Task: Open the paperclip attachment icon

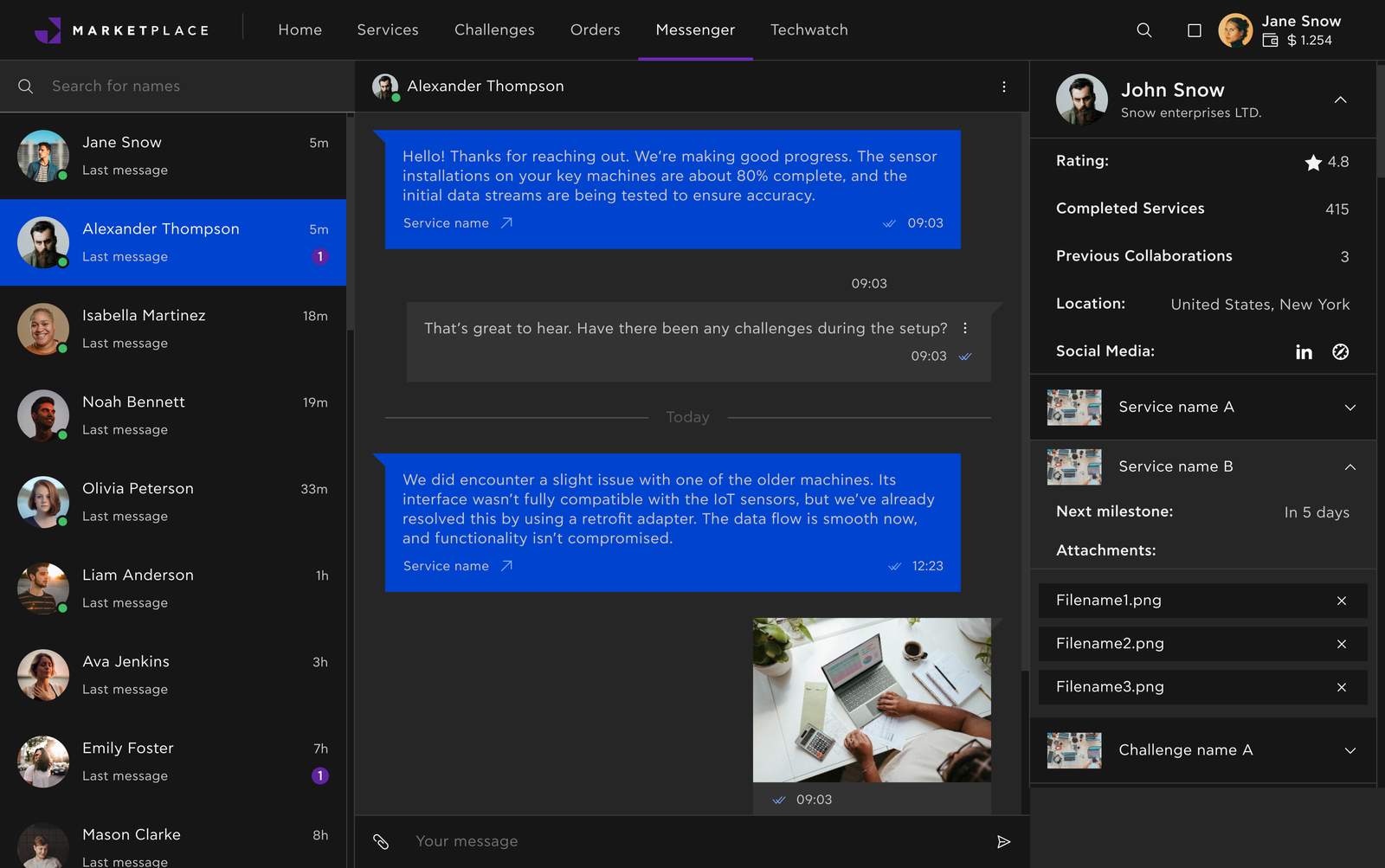Action: click(381, 841)
